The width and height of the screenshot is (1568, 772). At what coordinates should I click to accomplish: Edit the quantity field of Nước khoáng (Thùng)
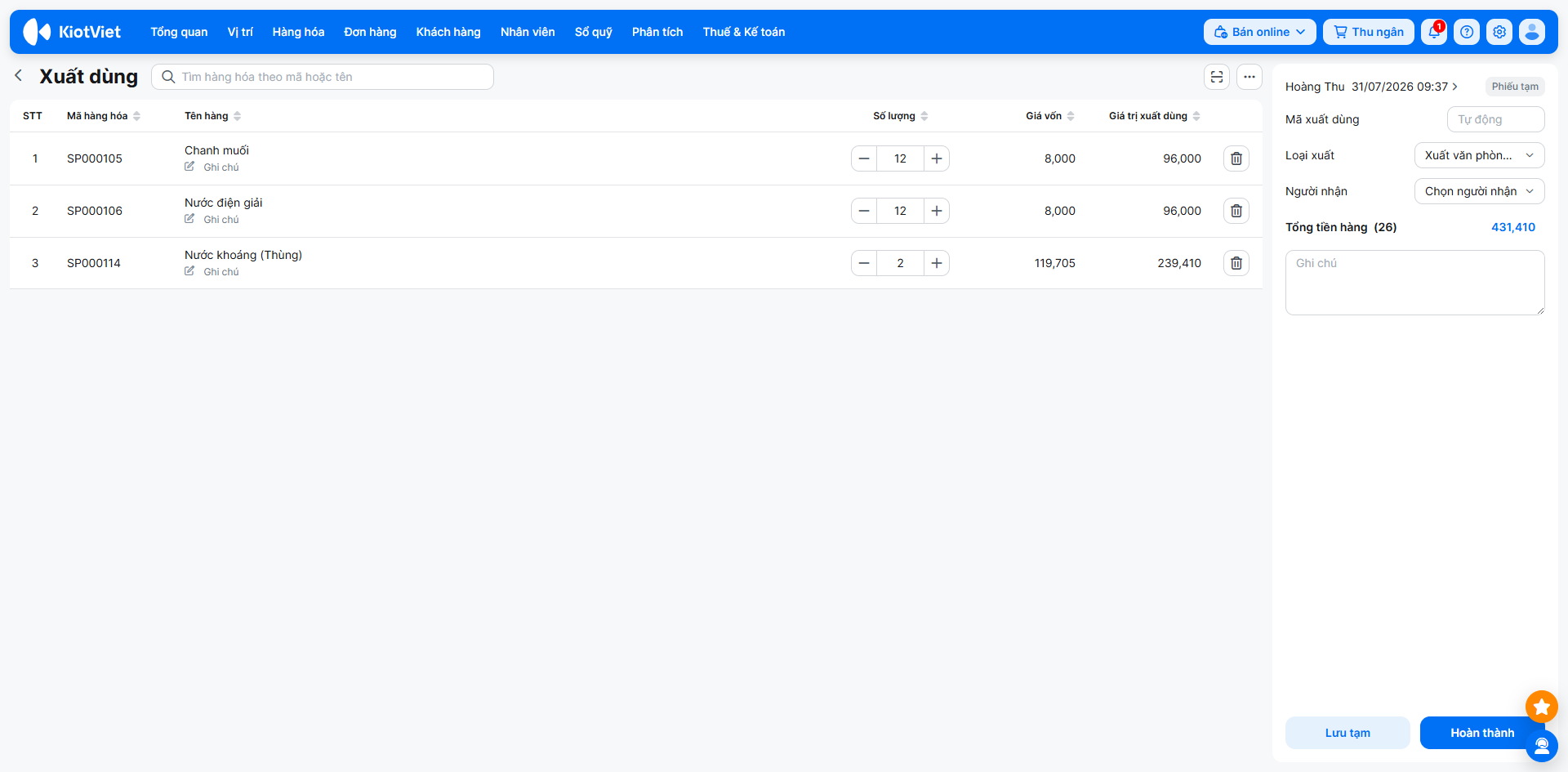[900, 263]
